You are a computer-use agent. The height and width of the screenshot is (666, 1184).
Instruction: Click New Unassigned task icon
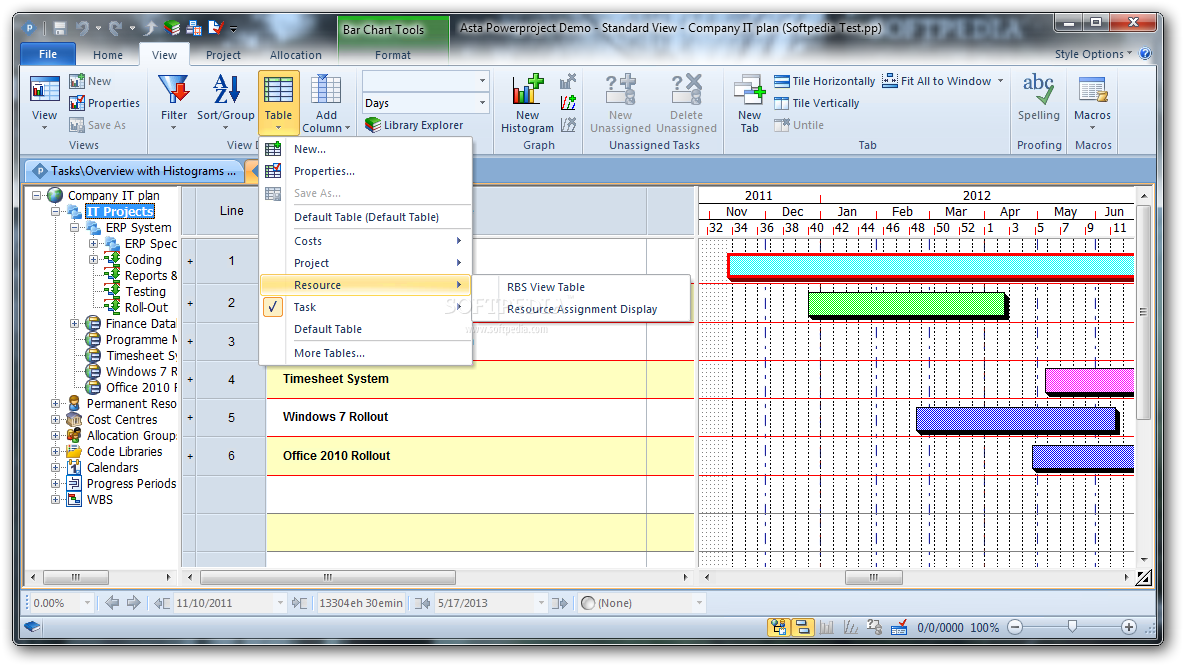[x=621, y=91]
